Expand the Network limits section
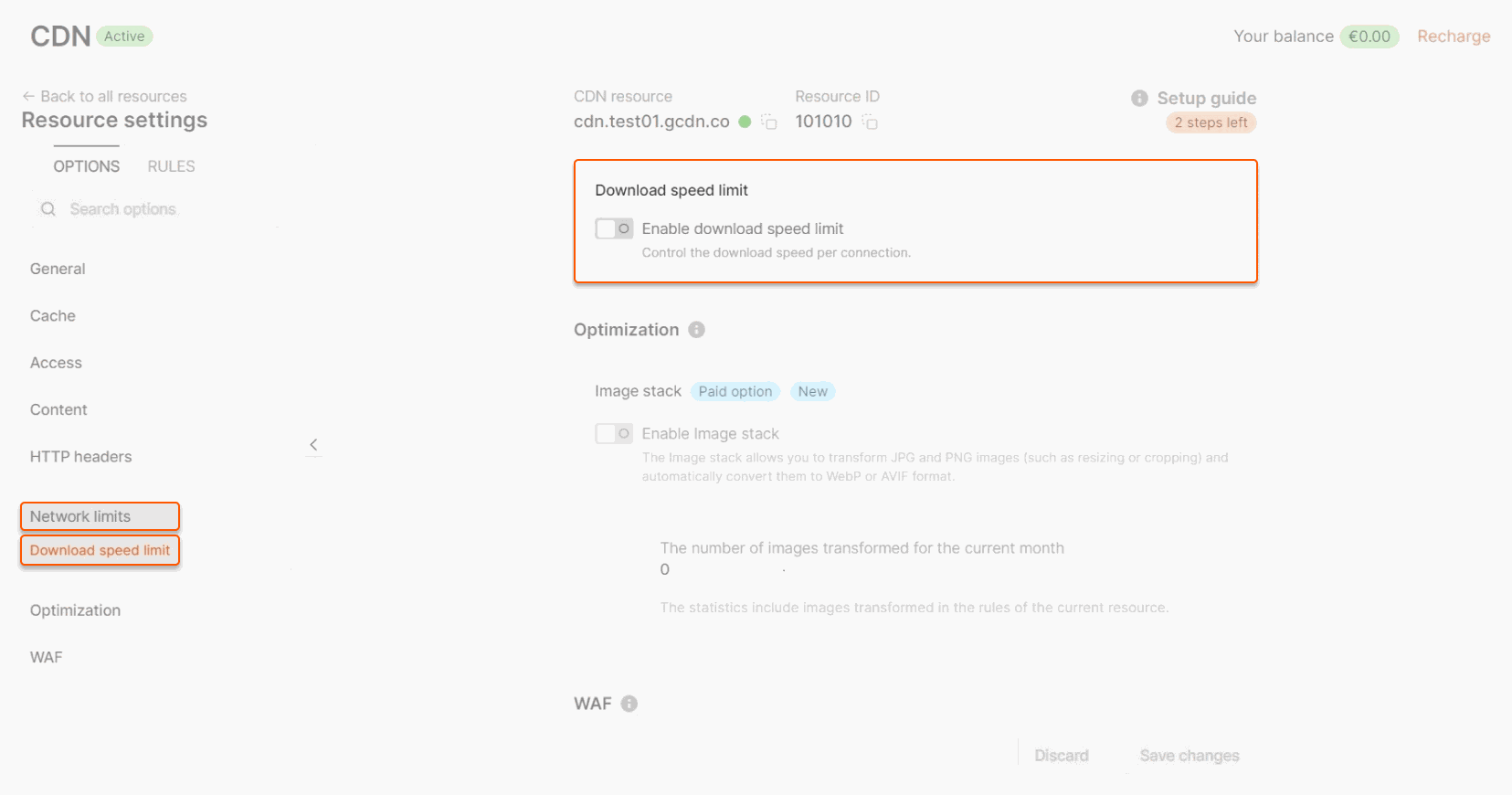Screen dimensions: 1512x795 (x=100, y=516)
